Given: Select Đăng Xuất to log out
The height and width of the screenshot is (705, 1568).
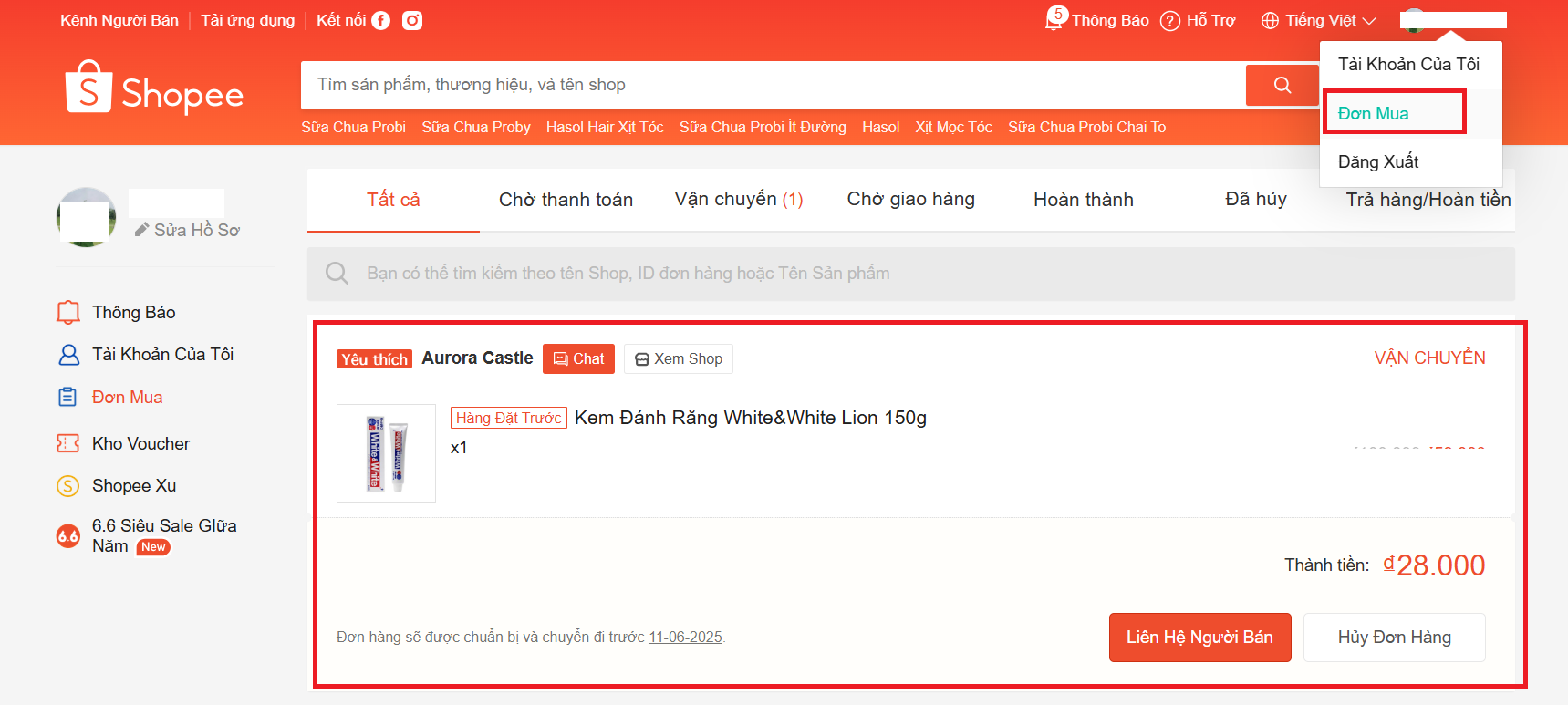Looking at the screenshot, I should pyautogui.click(x=1378, y=161).
